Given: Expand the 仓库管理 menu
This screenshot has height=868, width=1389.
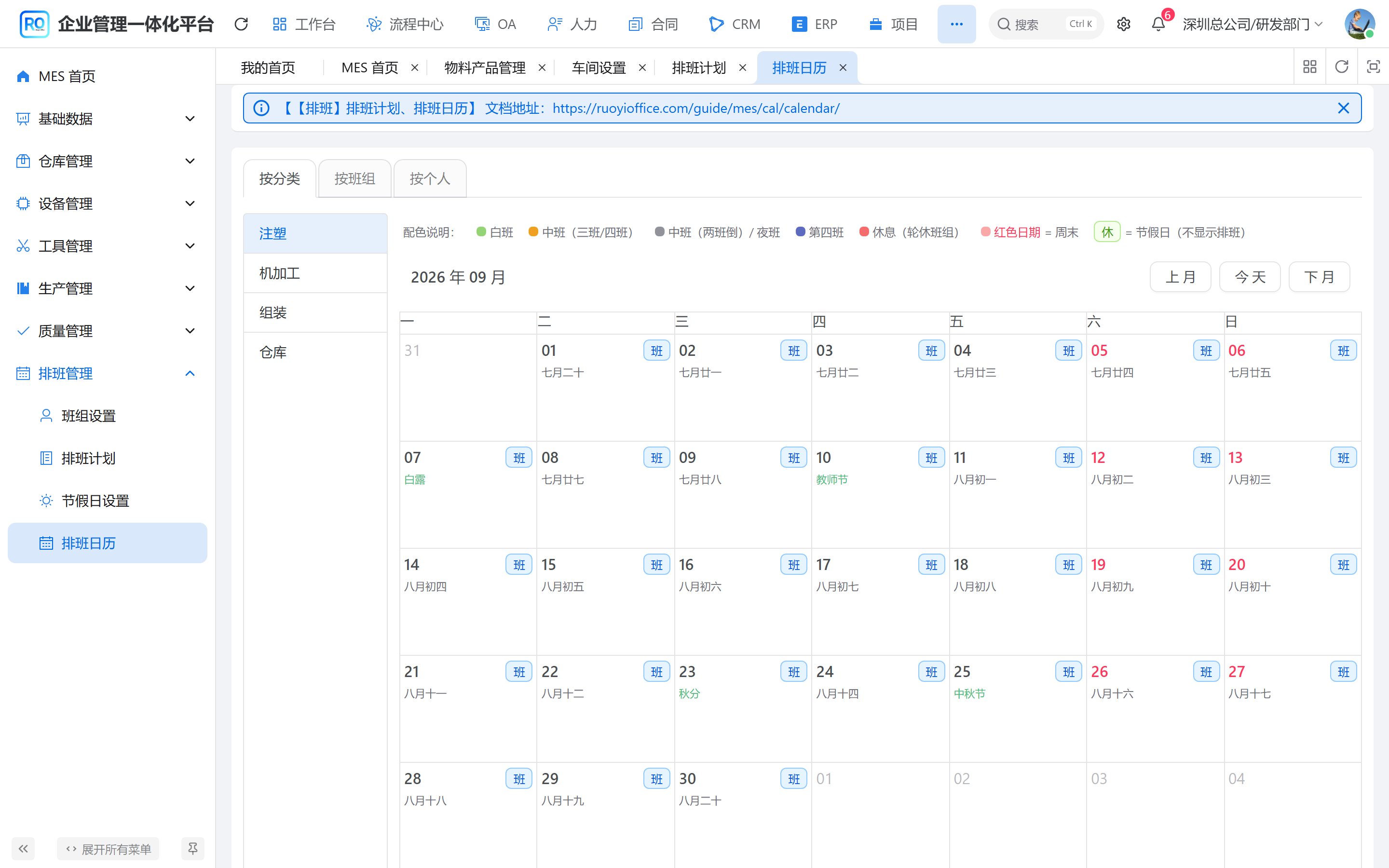Looking at the screenshot, I should (108, 162).
